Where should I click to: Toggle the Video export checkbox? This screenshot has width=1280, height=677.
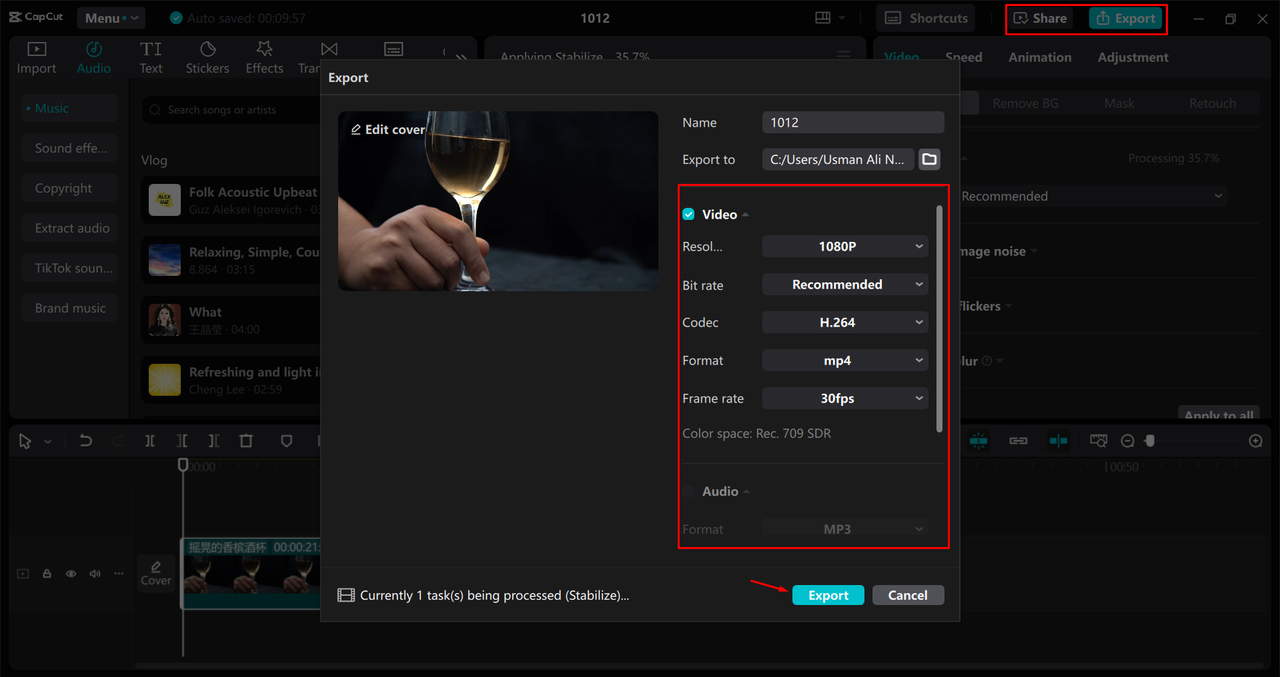[688, 214]
